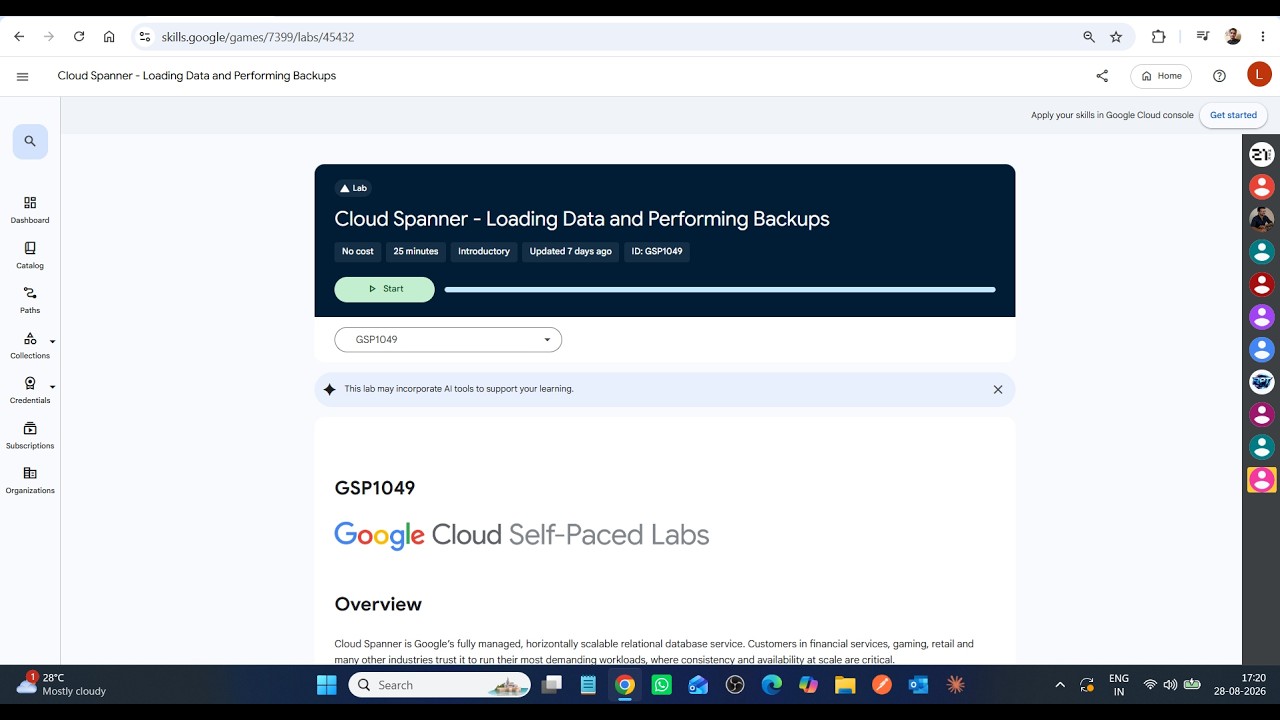Open the Chrome profile avatar

point(1233,37)
